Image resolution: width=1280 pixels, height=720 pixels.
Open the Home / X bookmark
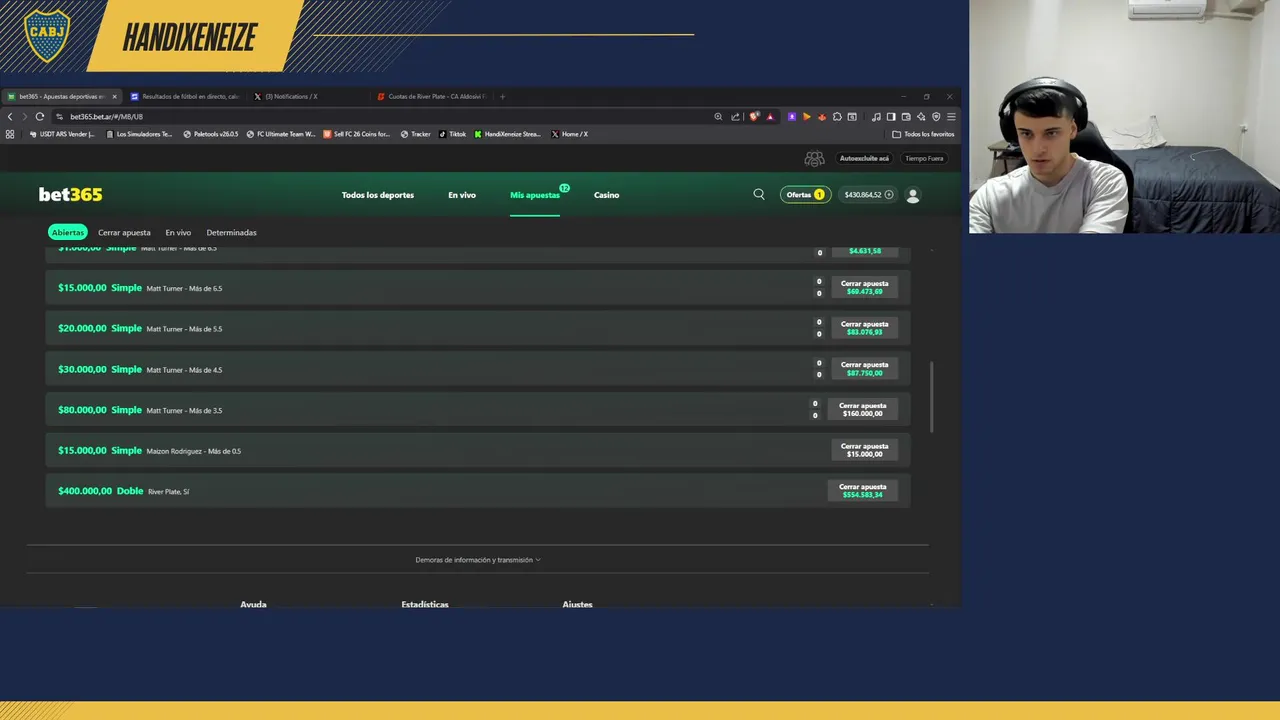pyautogui.click(x=569, y=134)
